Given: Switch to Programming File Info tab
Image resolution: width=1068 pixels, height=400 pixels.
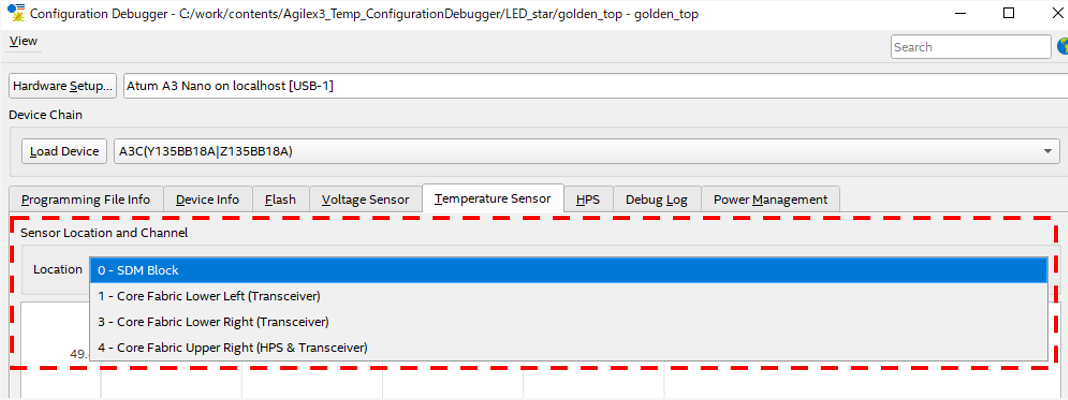Looking at the screenshot, I should click(x=85, y=199).
